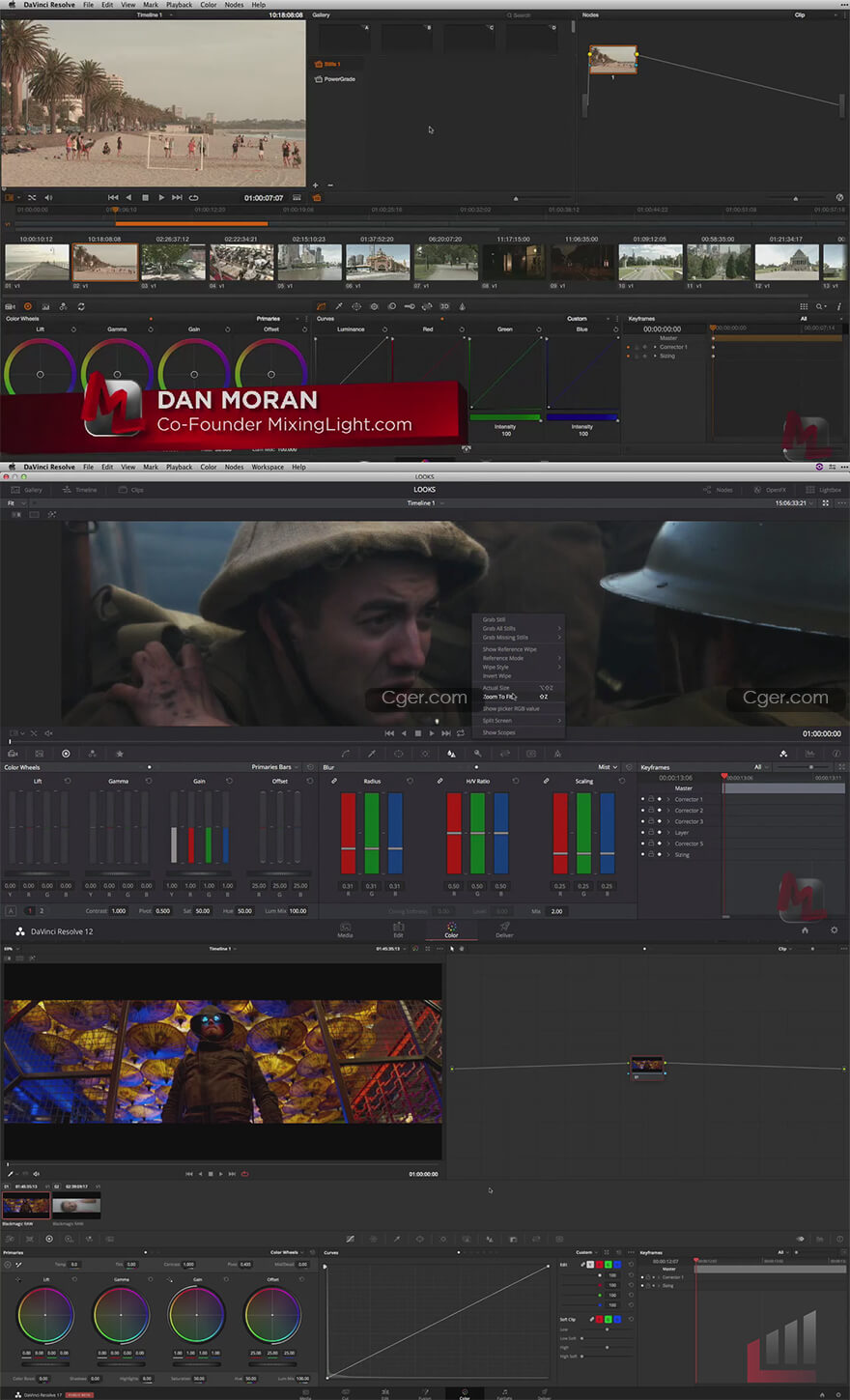Expand Corrector 2 in middle Keyframes panel

point(668,811)
